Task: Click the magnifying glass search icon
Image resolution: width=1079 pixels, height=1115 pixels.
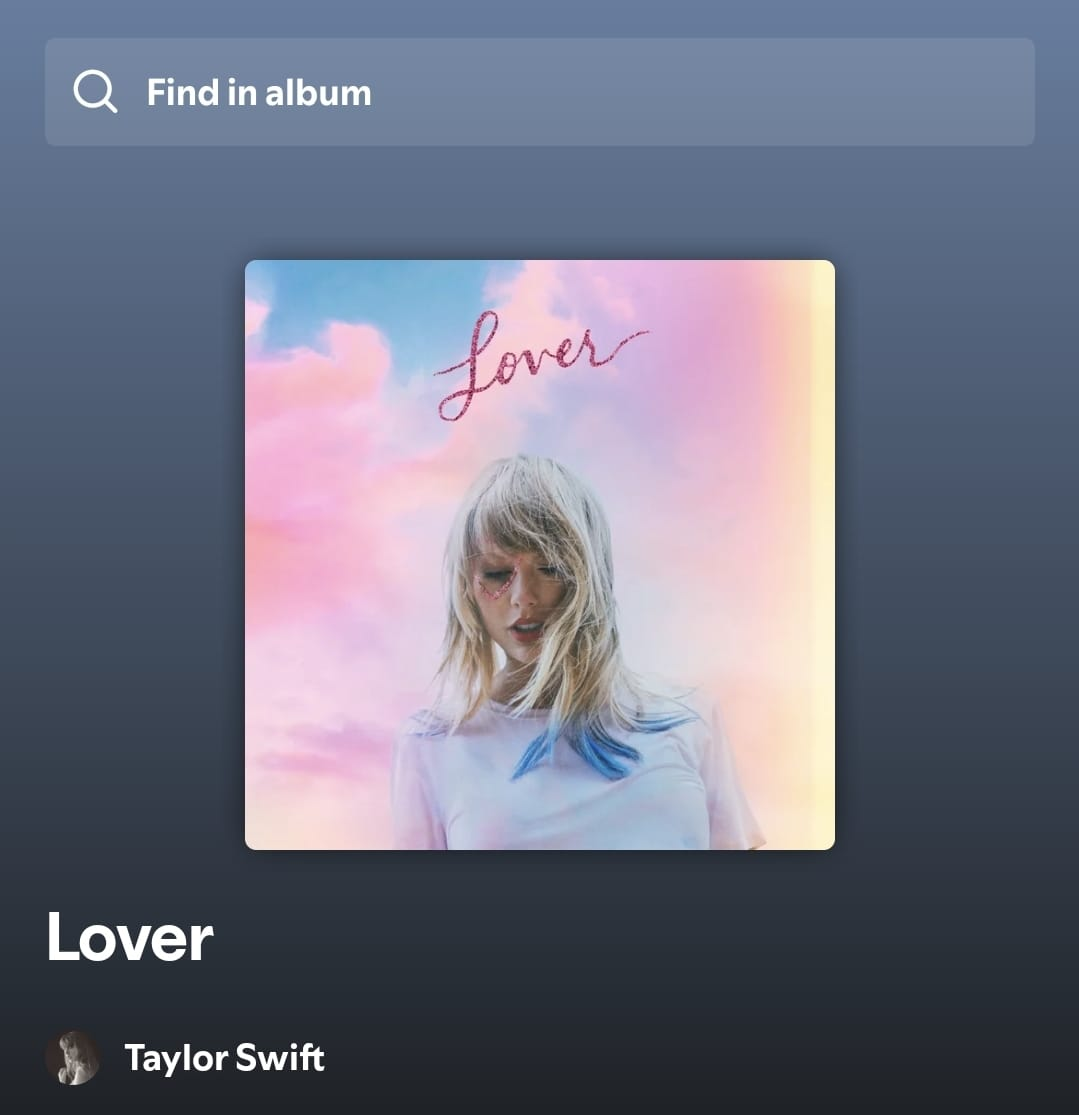Action: coord(95,91)
